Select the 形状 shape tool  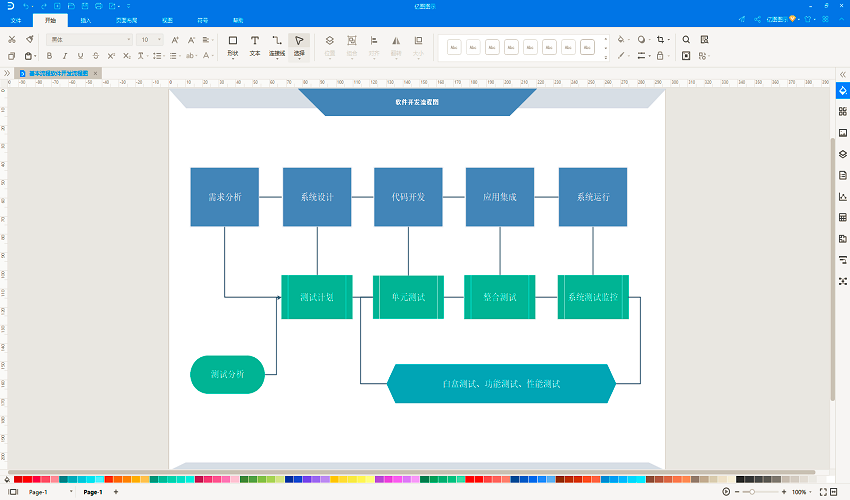click(232, 45)
